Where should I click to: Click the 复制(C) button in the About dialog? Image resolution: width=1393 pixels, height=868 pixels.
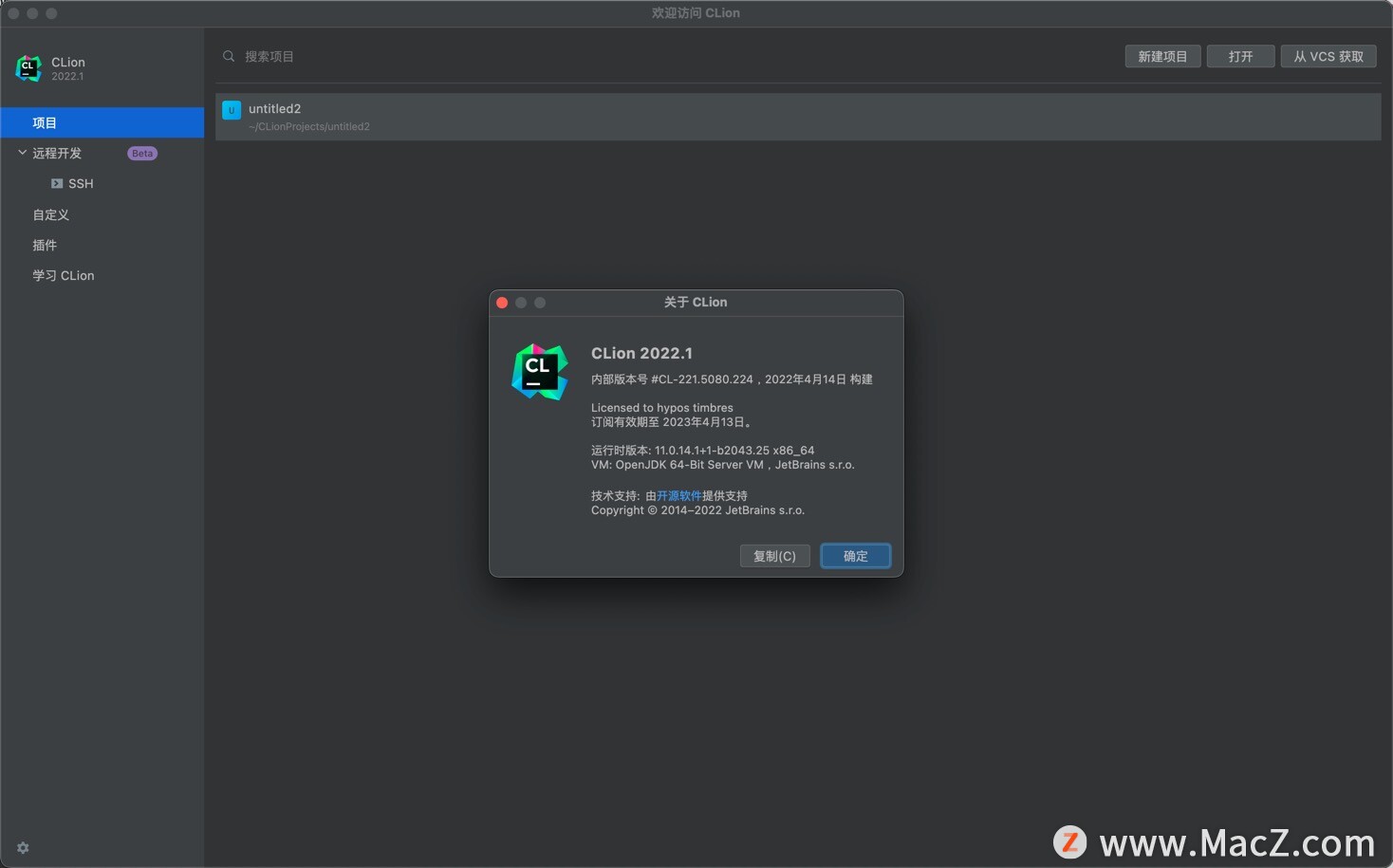pos(774,556)
